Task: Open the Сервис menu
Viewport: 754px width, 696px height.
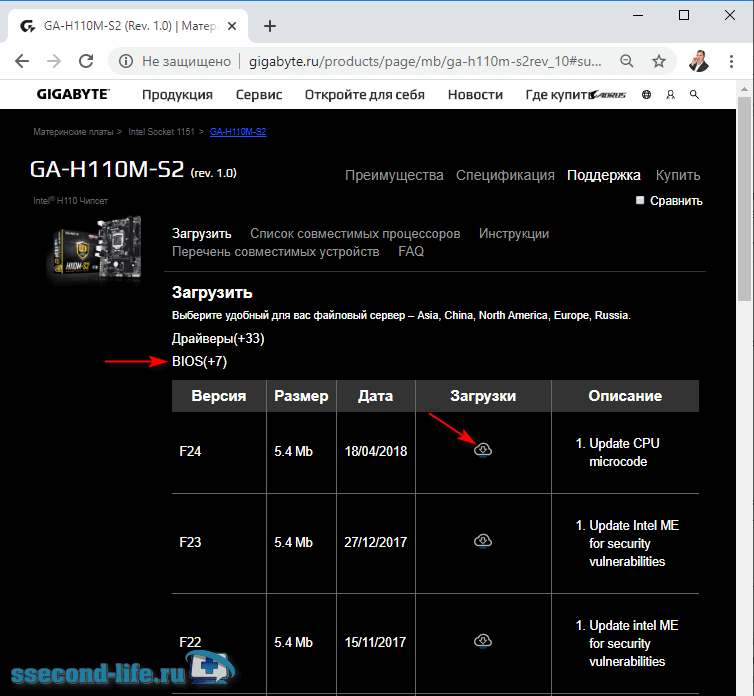Action: click(259, 95)
